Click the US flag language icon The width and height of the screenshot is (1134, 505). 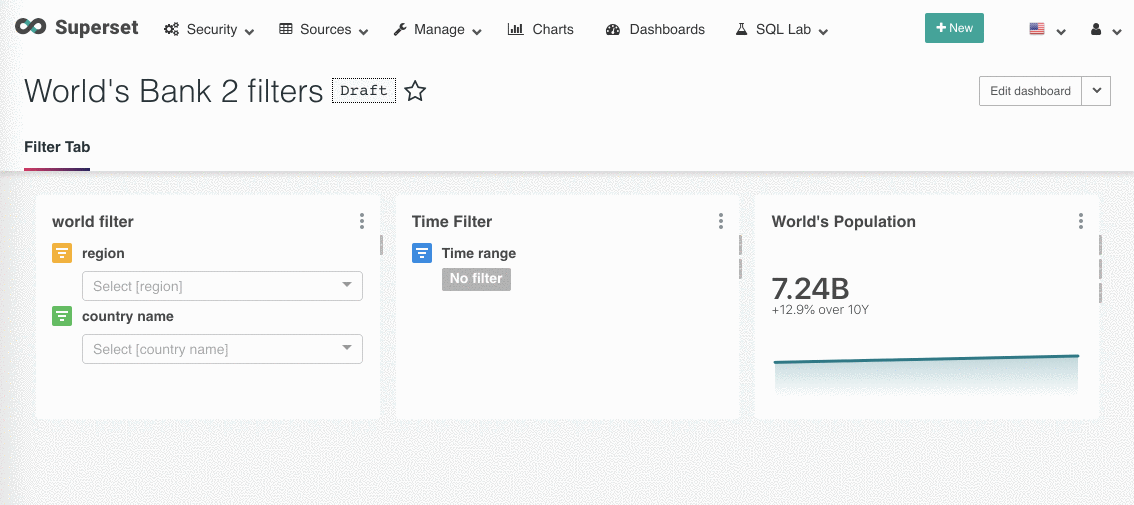pos(1037,29)
